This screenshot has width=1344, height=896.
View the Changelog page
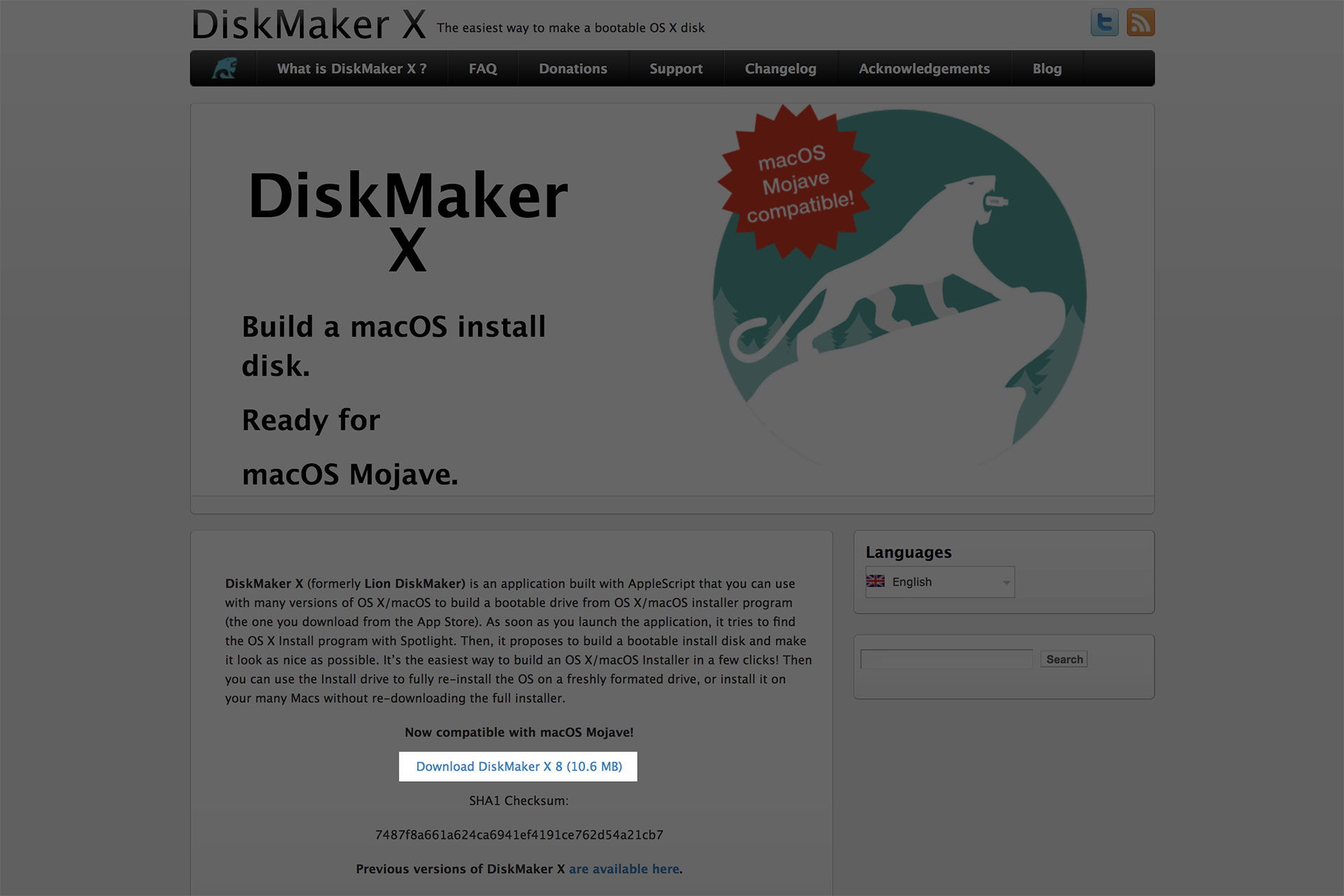[780, 69]
